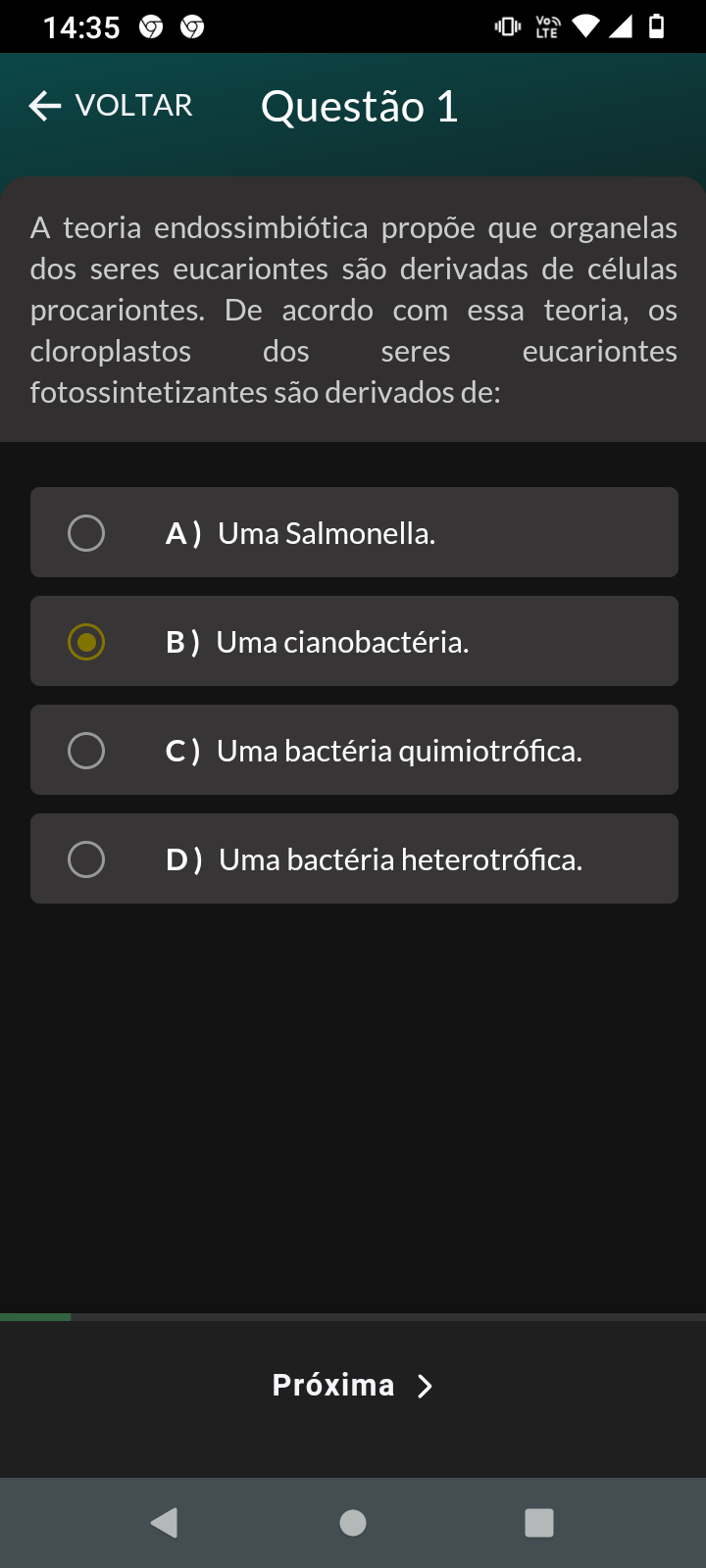This screenshot has height=1568, width=706.
Task: Tap the Questão 1 title
Action: pos(360,107)
